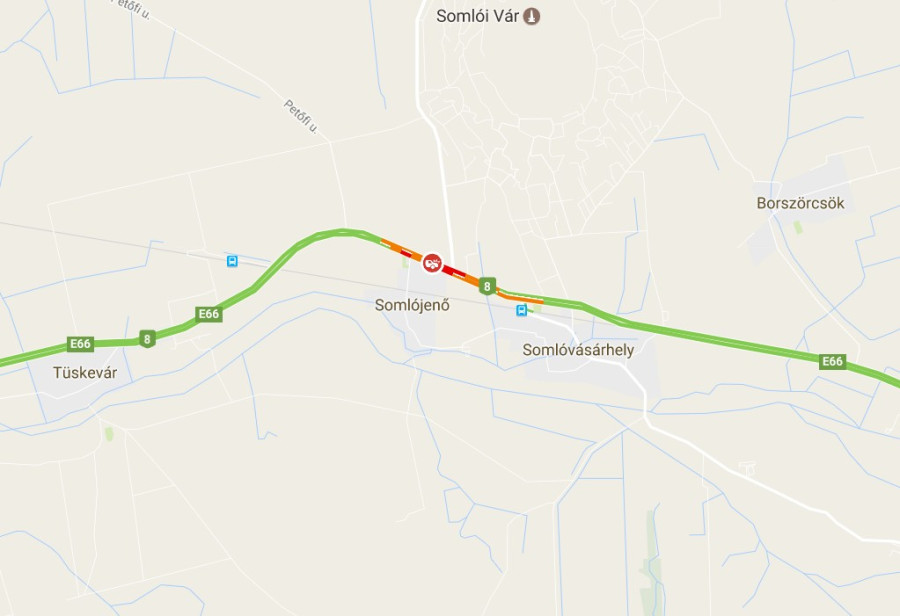The image size is (900, 616).
Task: Click the orange slow traffic segment past the route 8 shield
Action: pyautogui.click(x=519, y=299)
